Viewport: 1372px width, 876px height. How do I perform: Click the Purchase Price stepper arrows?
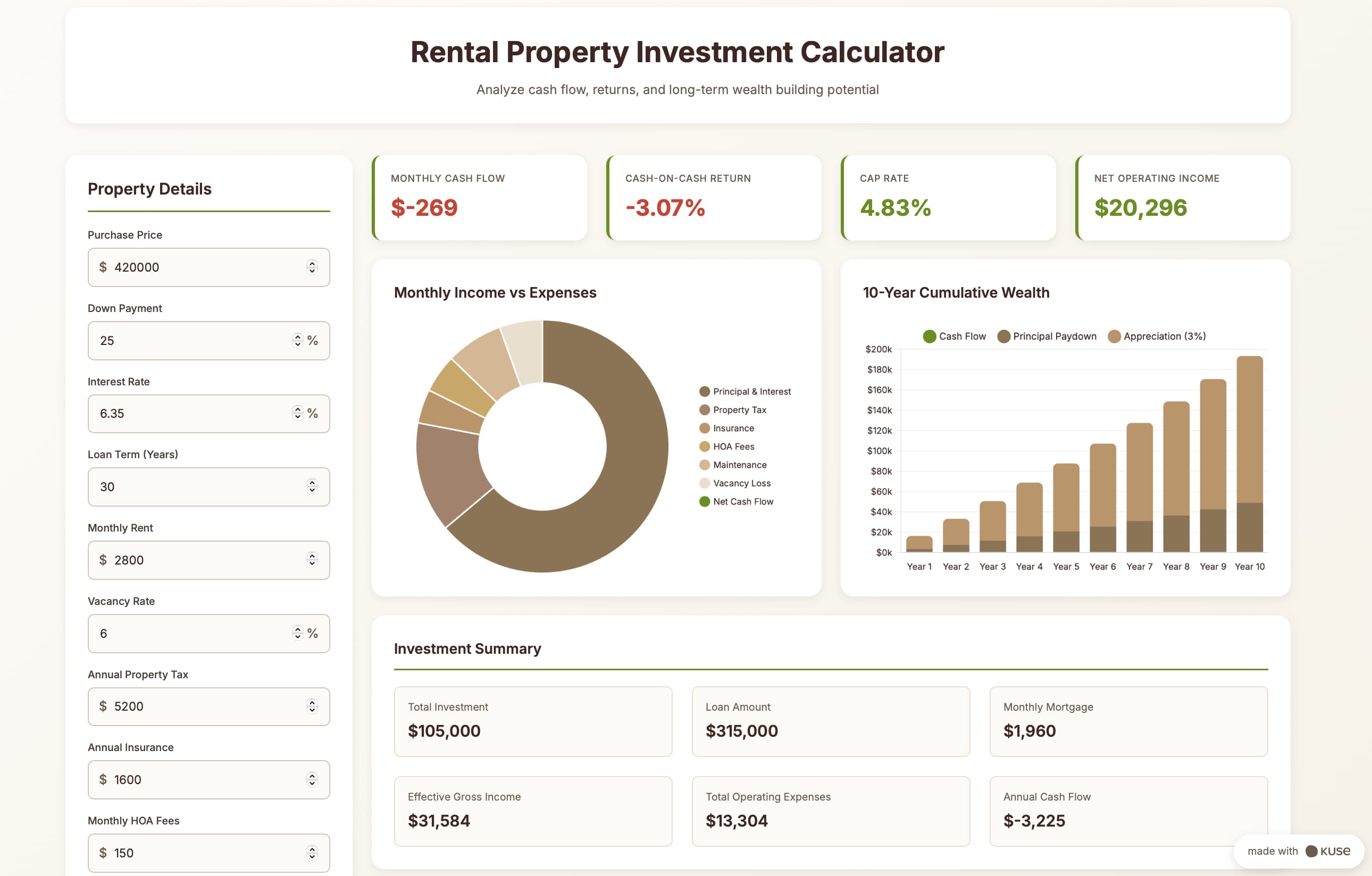click(312, 267)
